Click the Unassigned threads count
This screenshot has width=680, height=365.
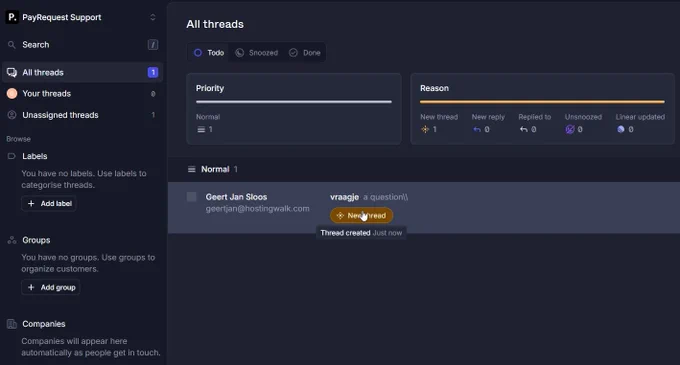pos(153,115)
